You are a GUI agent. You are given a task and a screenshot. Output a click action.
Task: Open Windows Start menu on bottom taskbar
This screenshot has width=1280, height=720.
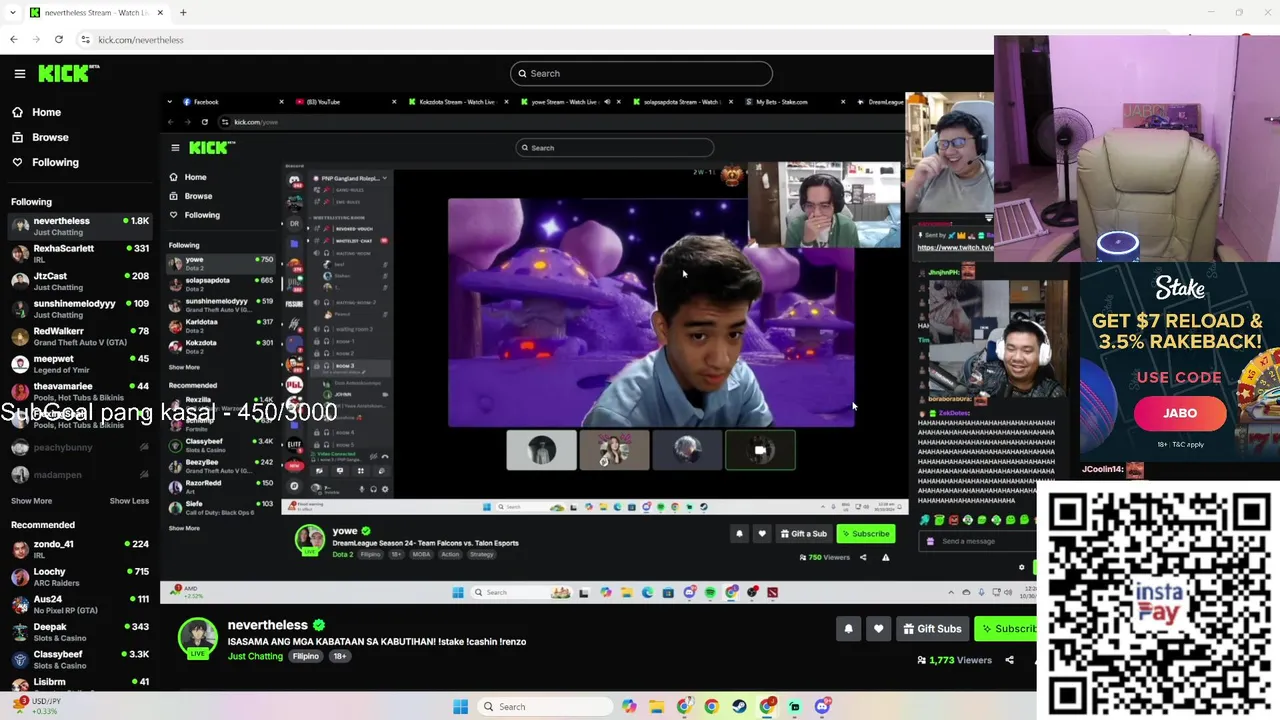click(x=460, y=706)
